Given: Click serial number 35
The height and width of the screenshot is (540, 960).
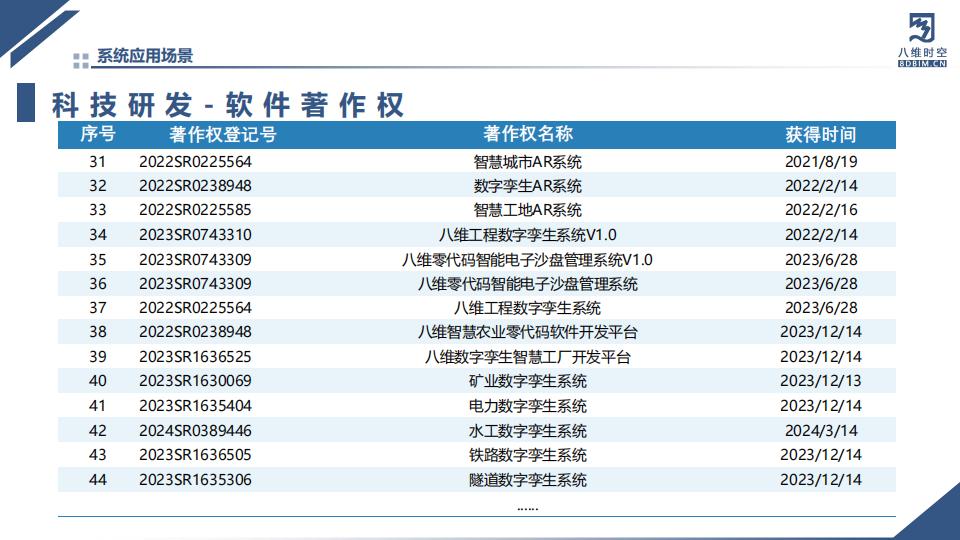Looking at the screenshot, I should [x=98, y=260].
